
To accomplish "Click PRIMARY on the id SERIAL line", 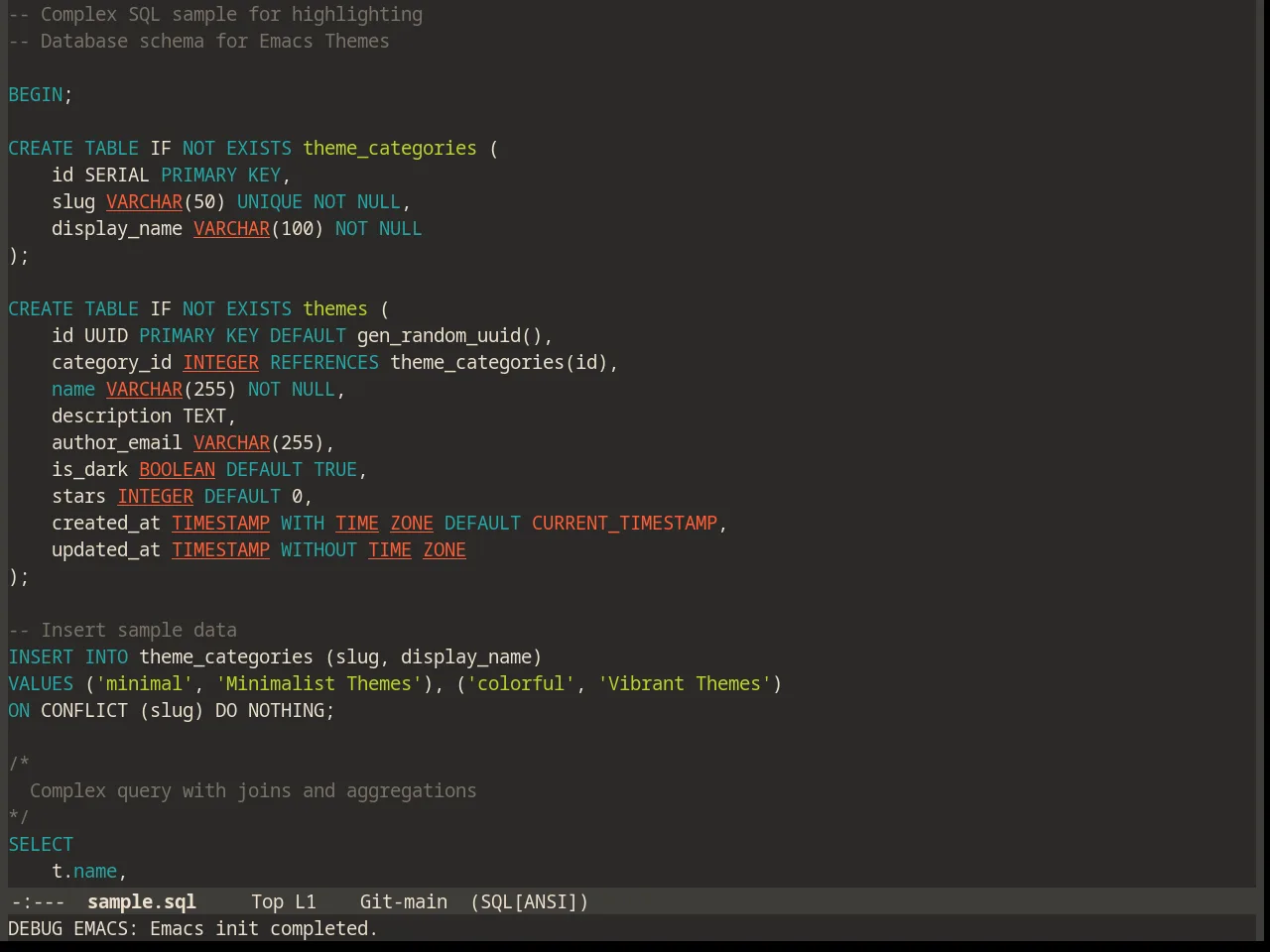I will [199, 175].
